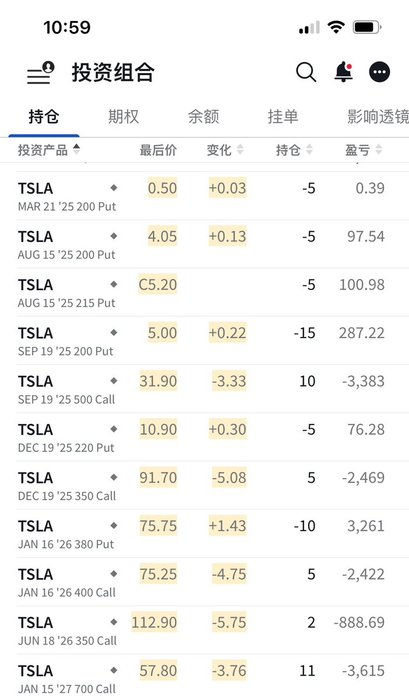Open the account menu hamburger icon
409x700 pixels.
pyautogui.click(x=41, y=73)
